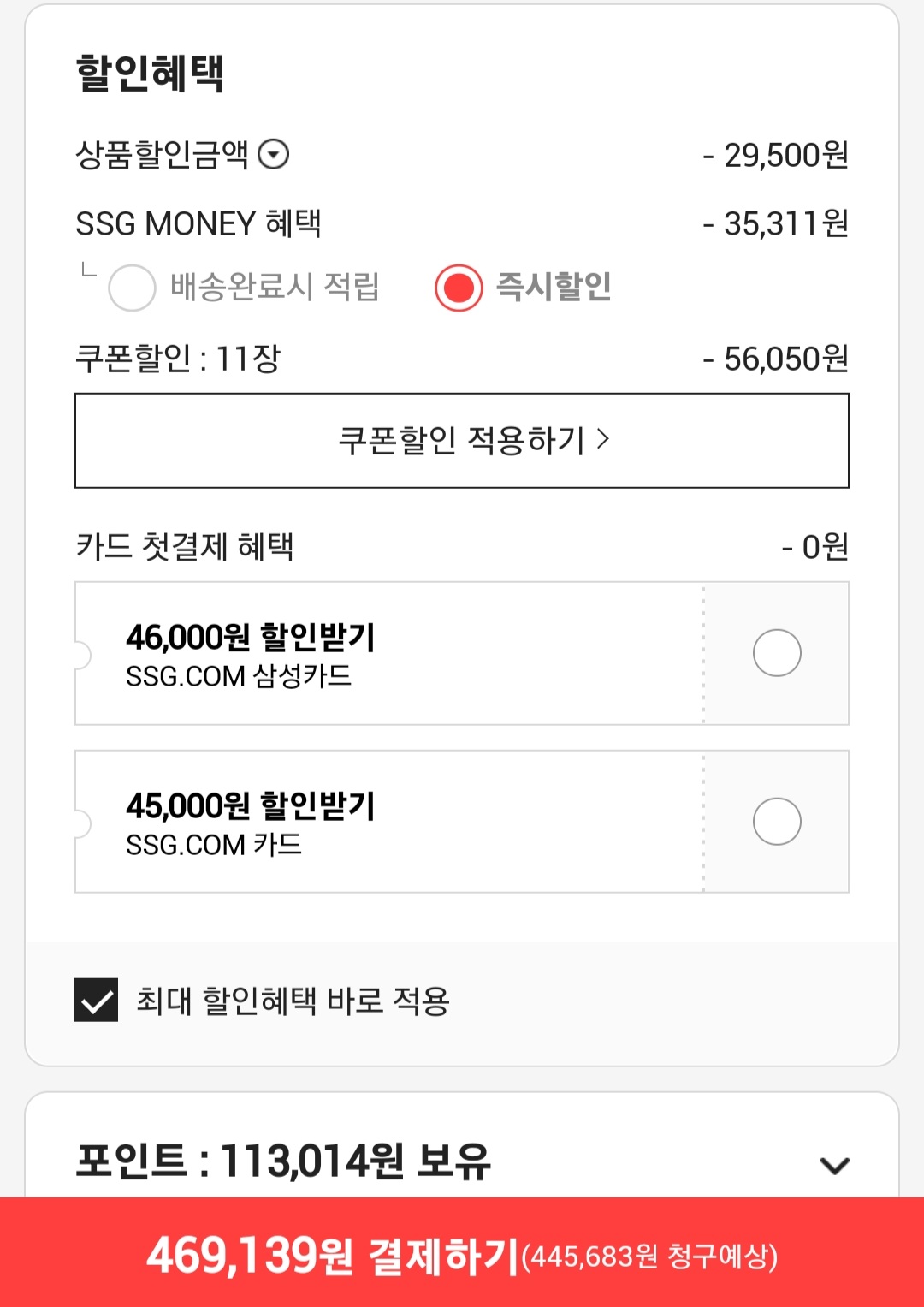
Task: Select radio circle for 45,000원 SSG.COM 카드
Action: coord(776,822)
